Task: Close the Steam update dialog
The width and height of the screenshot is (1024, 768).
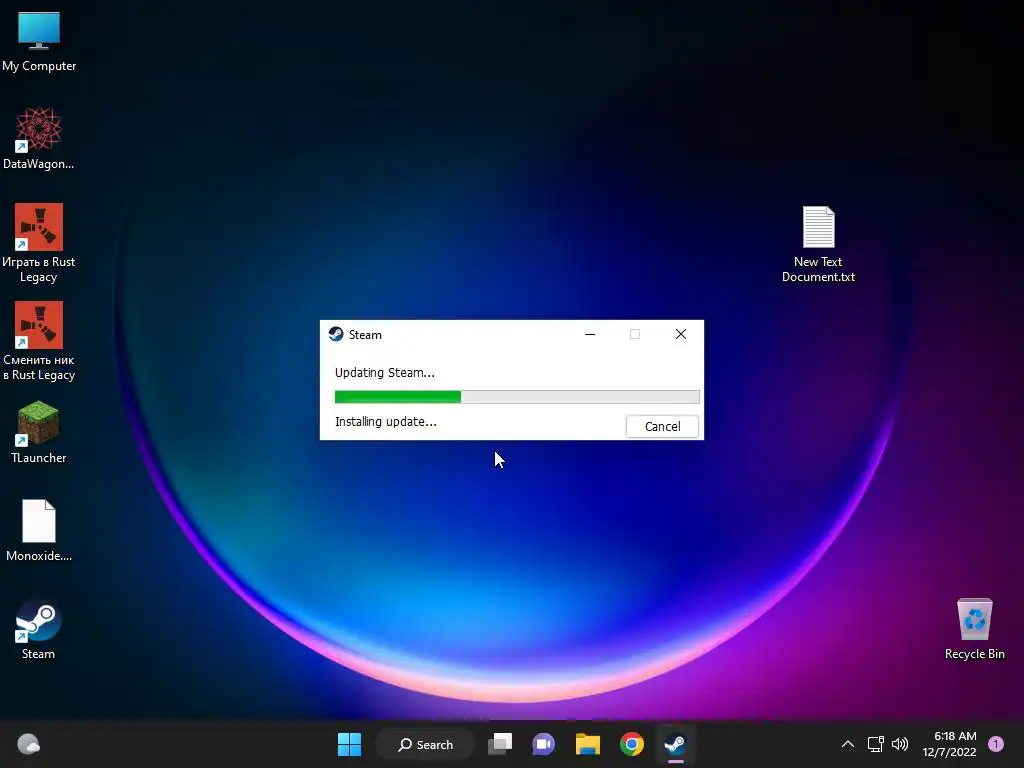Action: pos(680,334)
